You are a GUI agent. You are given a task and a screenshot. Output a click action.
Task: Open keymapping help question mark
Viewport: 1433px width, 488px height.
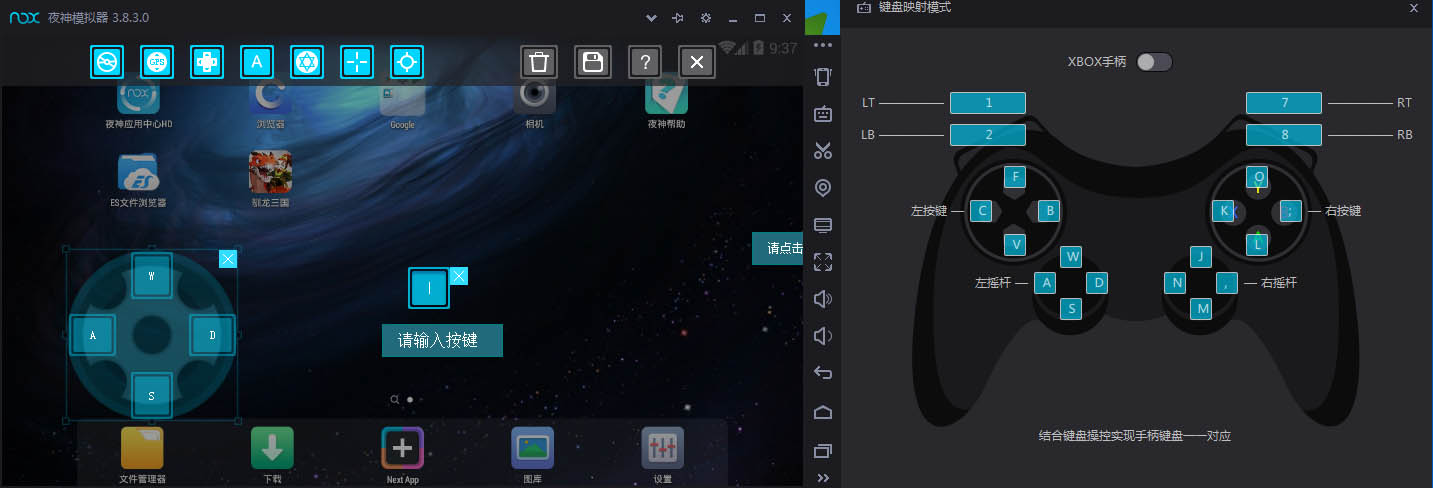[x=645, y=62]
